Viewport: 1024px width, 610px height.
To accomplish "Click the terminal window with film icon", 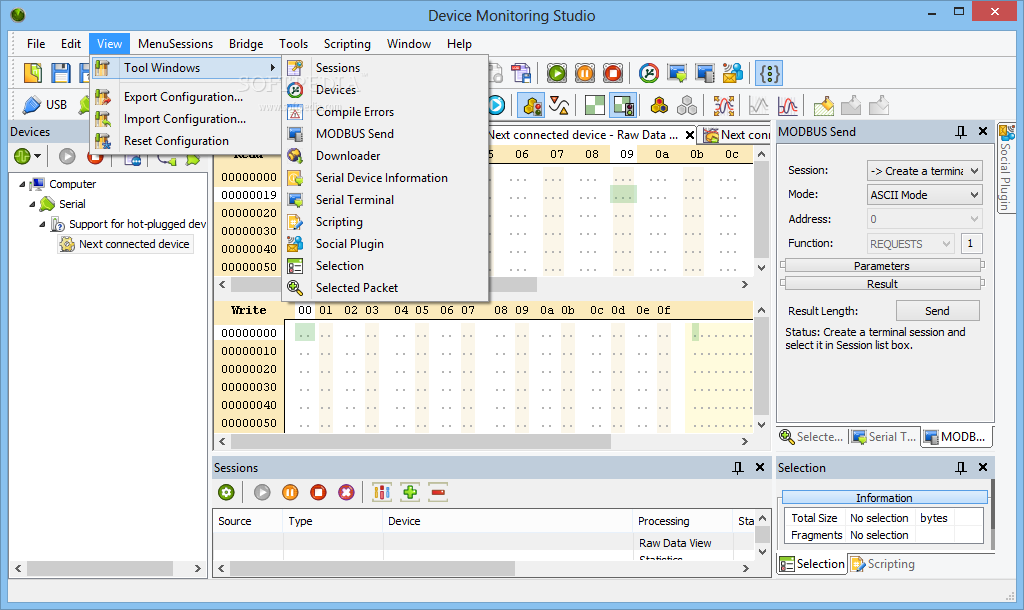I will [x=705, y=73].
